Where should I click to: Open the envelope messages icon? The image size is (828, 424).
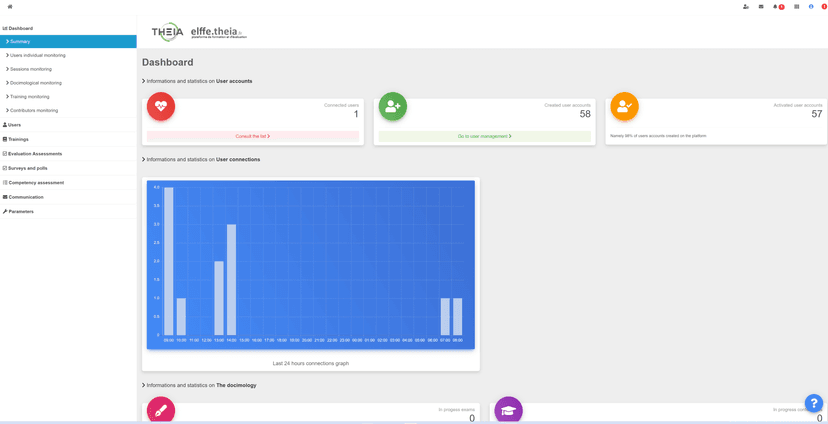(761, 7)
